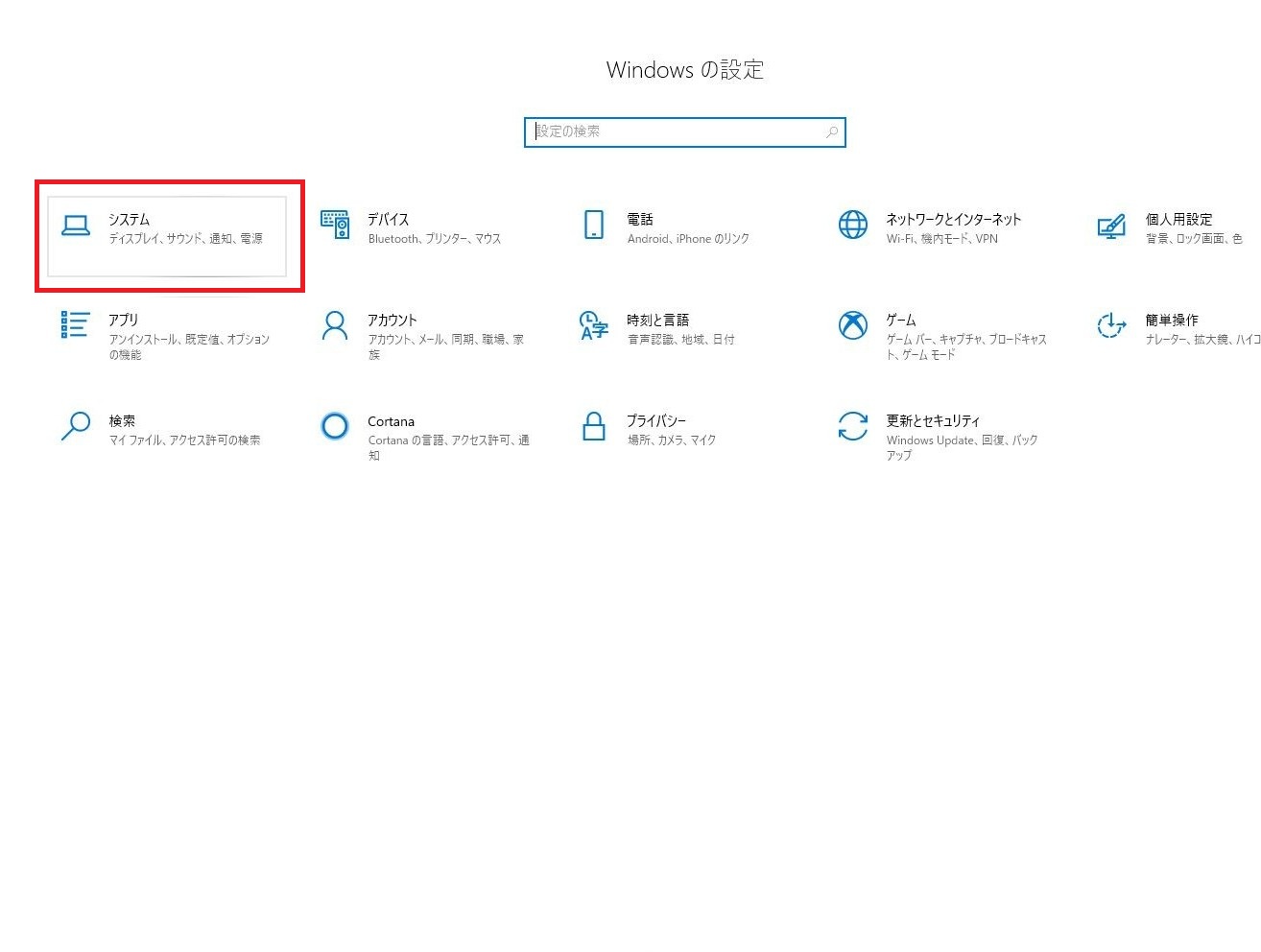Click the phone icon for 電話
This screenshot has height=952, width=1261.
pos(594,226)
